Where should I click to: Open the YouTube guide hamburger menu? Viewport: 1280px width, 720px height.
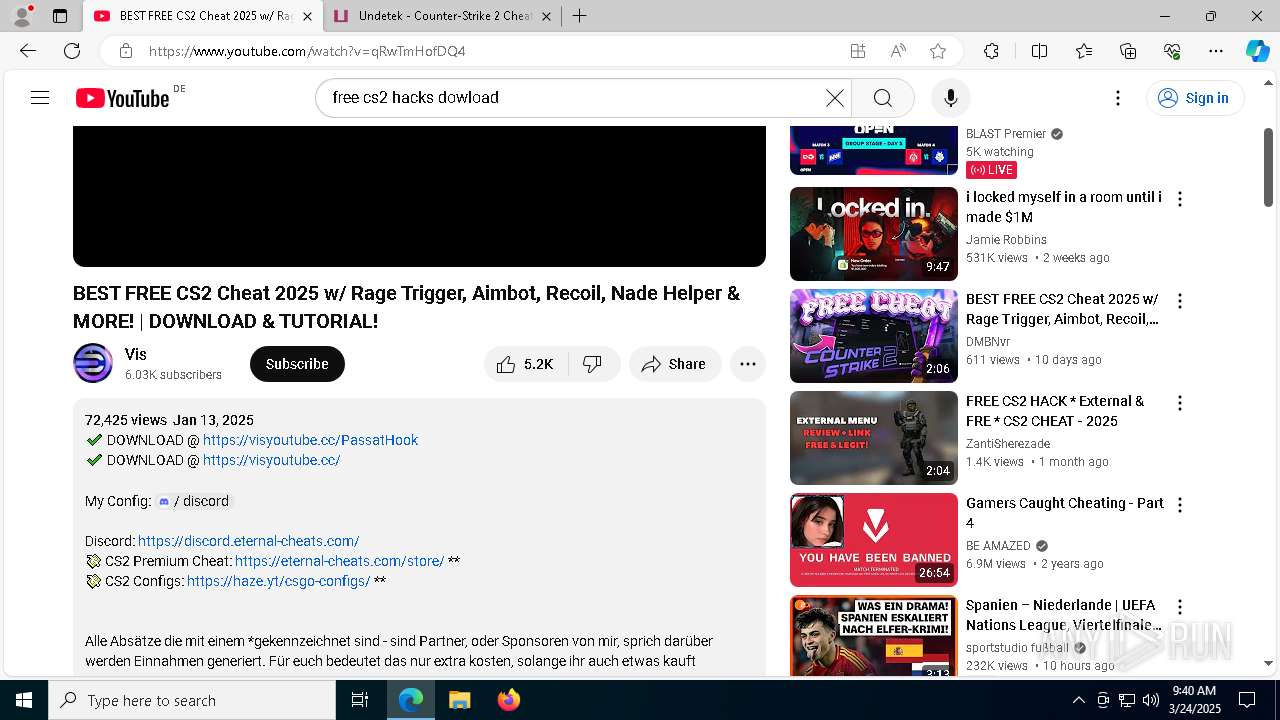(x=40, y=98)
